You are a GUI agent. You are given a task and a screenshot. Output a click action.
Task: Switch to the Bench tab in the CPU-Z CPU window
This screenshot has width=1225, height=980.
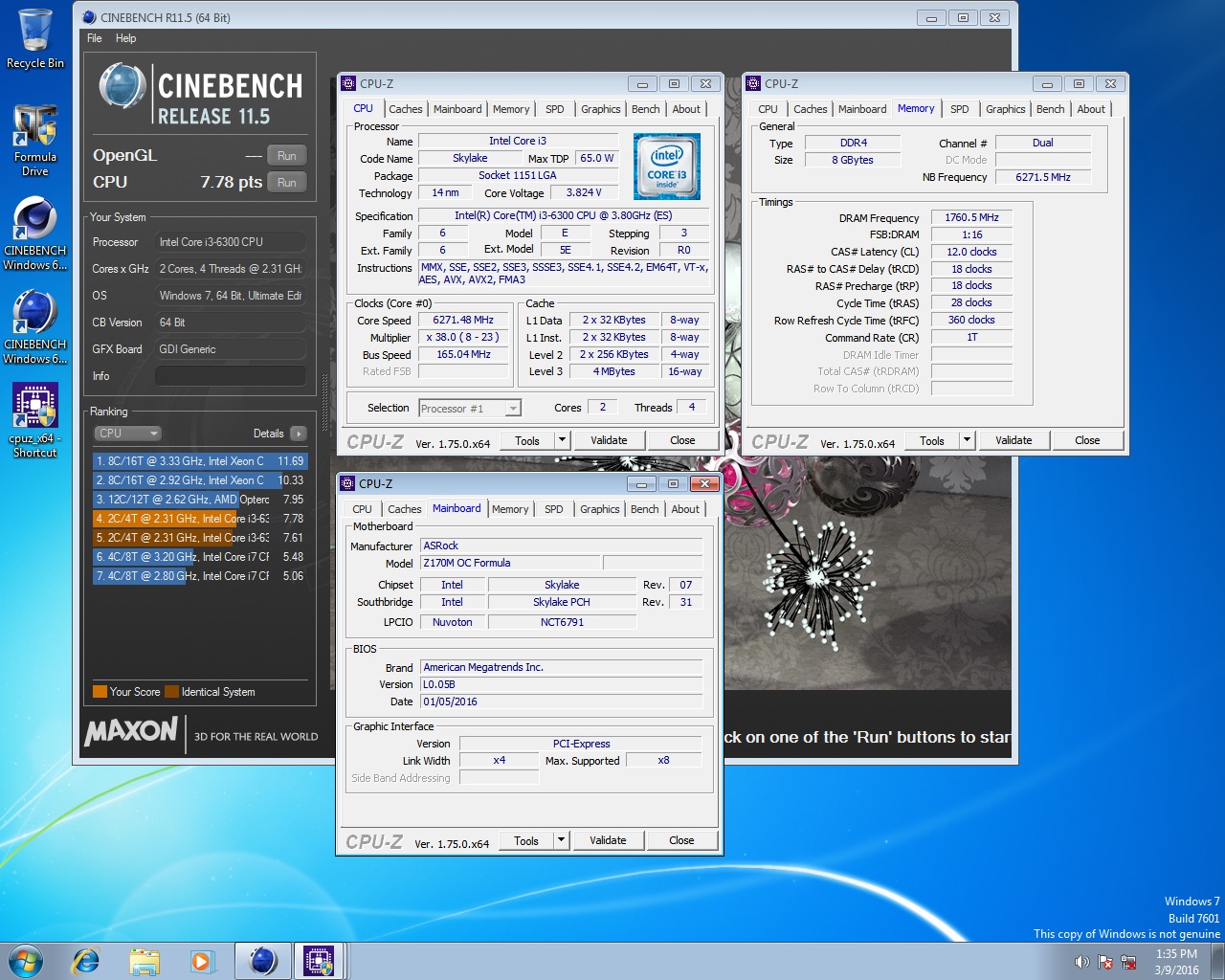click(x=646, y=109)
